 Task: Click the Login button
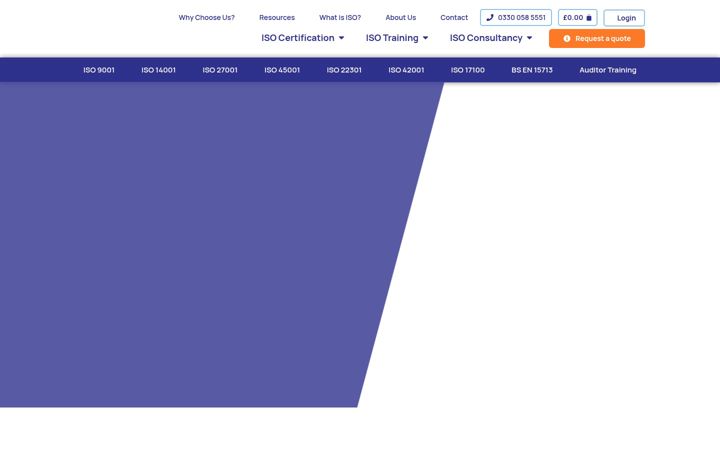coord(624,18)
